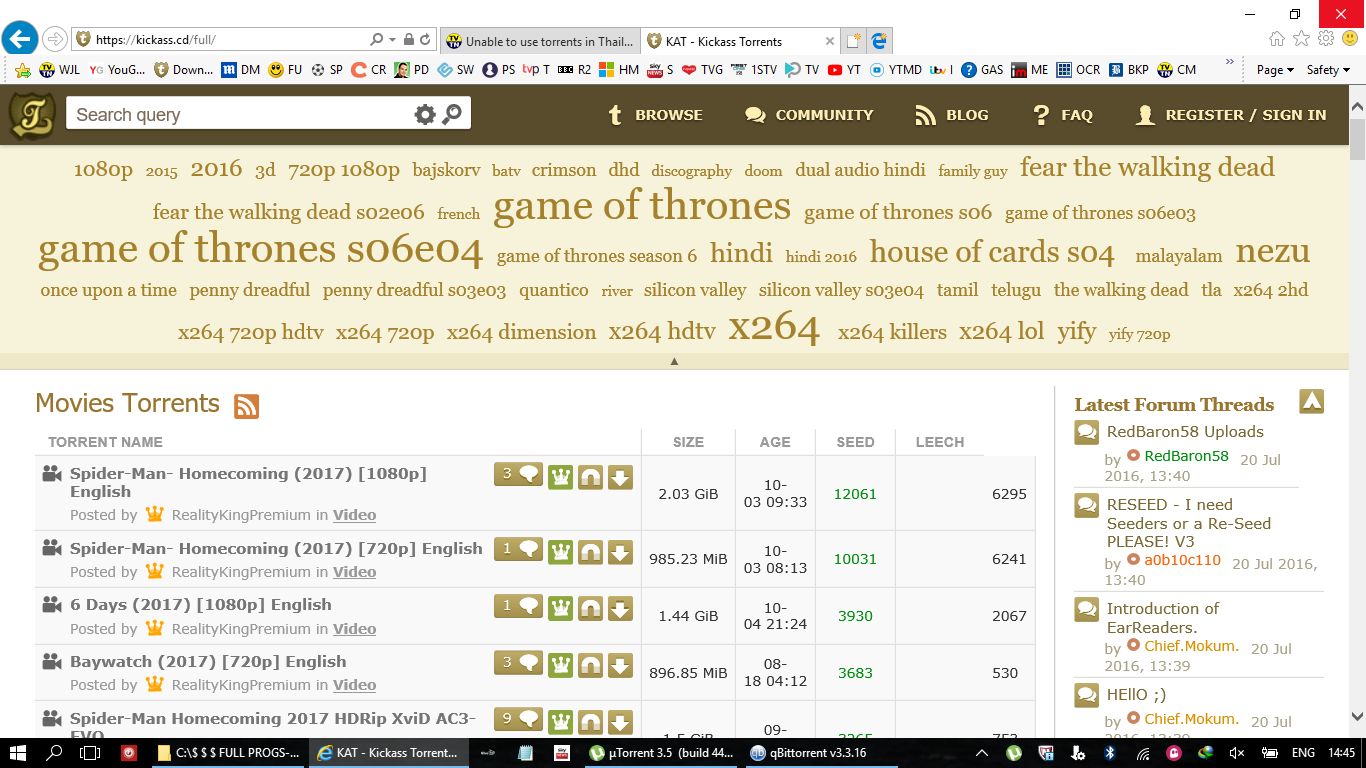1366x768 pixels.
Task: Click the Kickass Torrents logo icon
Action: point(32,115)
